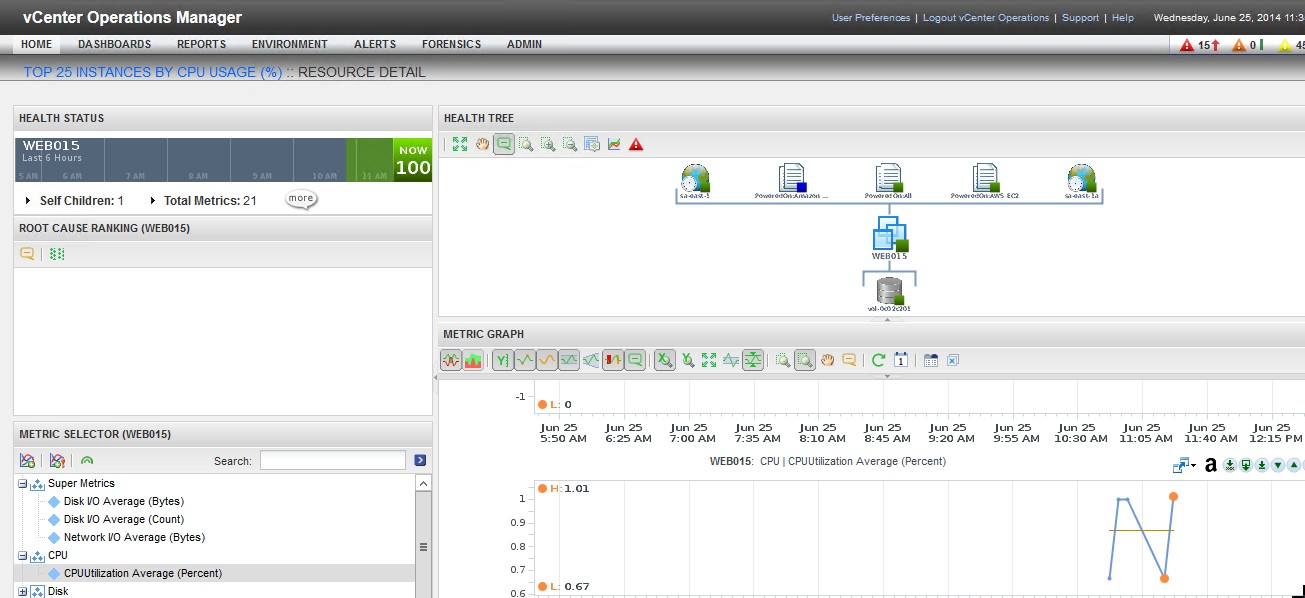The height and width of the screenshot is (598, 1305).
Task: Open the FORENSICS menu
Action: coord(451,44)
